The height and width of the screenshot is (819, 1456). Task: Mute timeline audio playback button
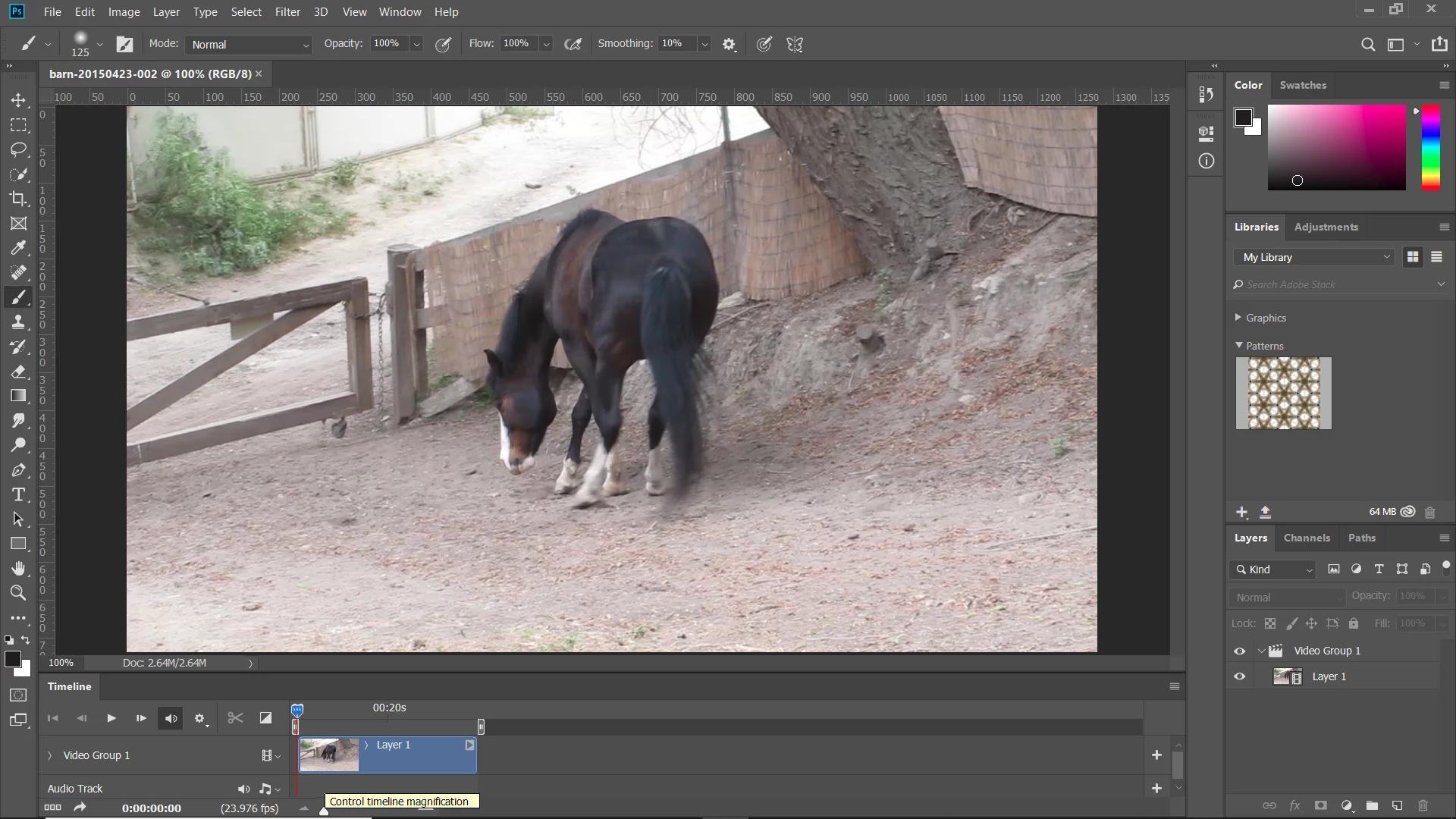click(x=171, y=719)
